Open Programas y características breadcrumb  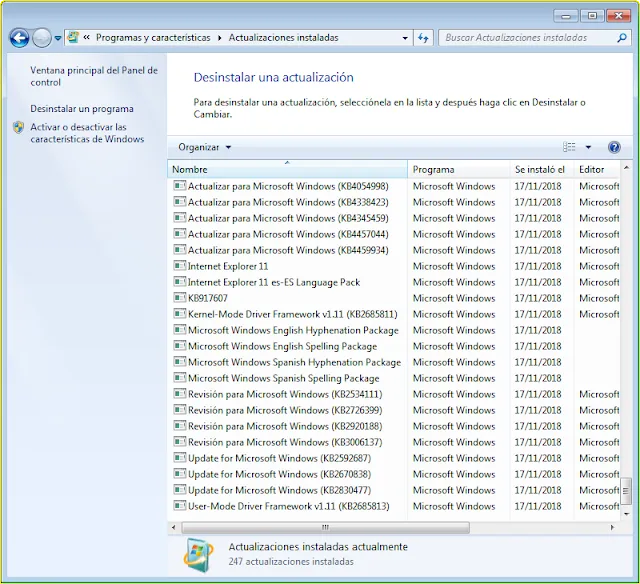coord(153,38)
